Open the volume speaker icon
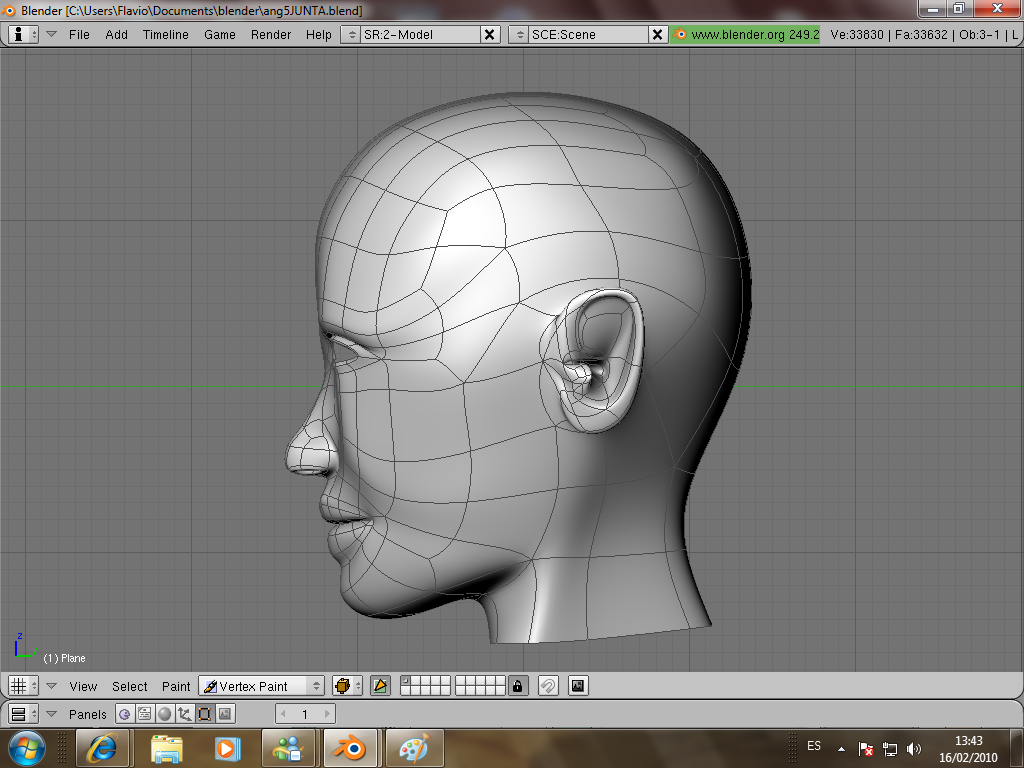 914,749
